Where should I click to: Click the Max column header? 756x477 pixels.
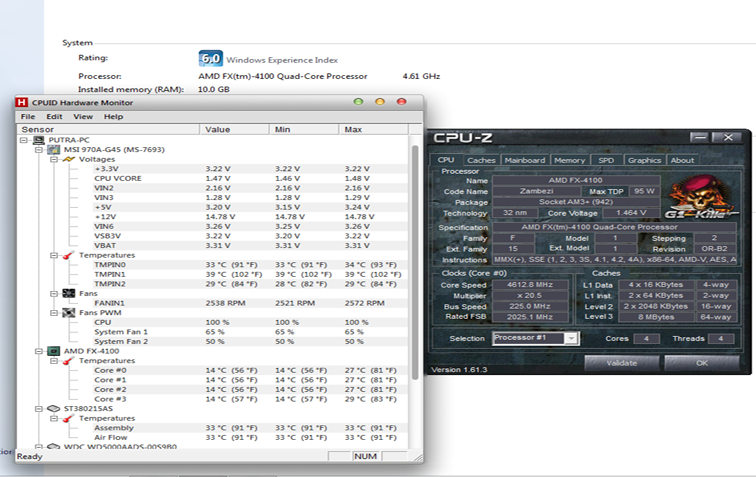[373, 129]
